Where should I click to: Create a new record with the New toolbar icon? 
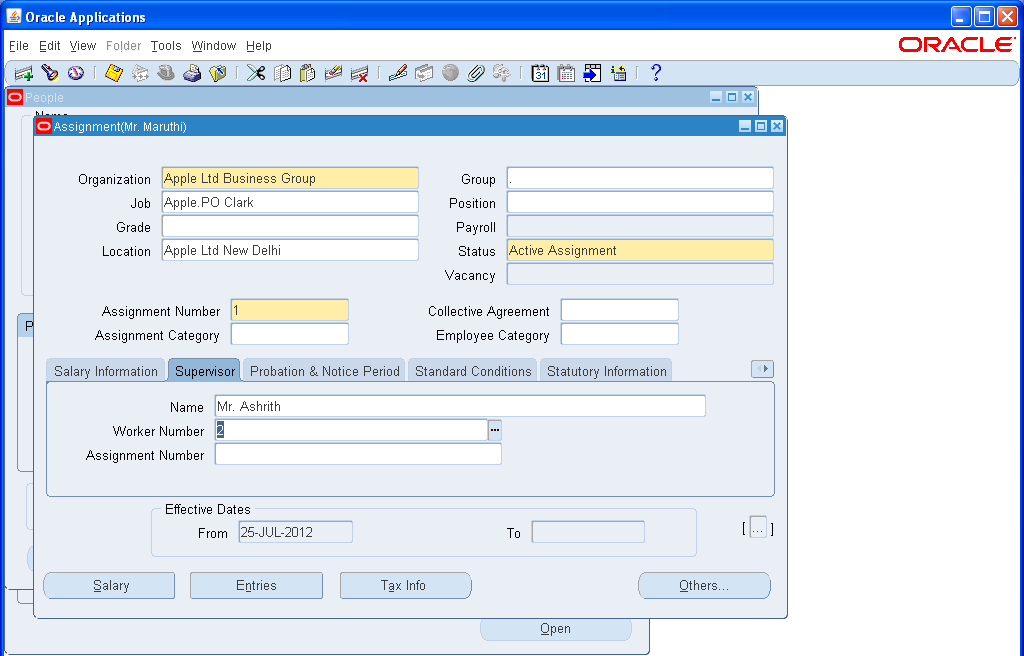[x=22, y=72]
